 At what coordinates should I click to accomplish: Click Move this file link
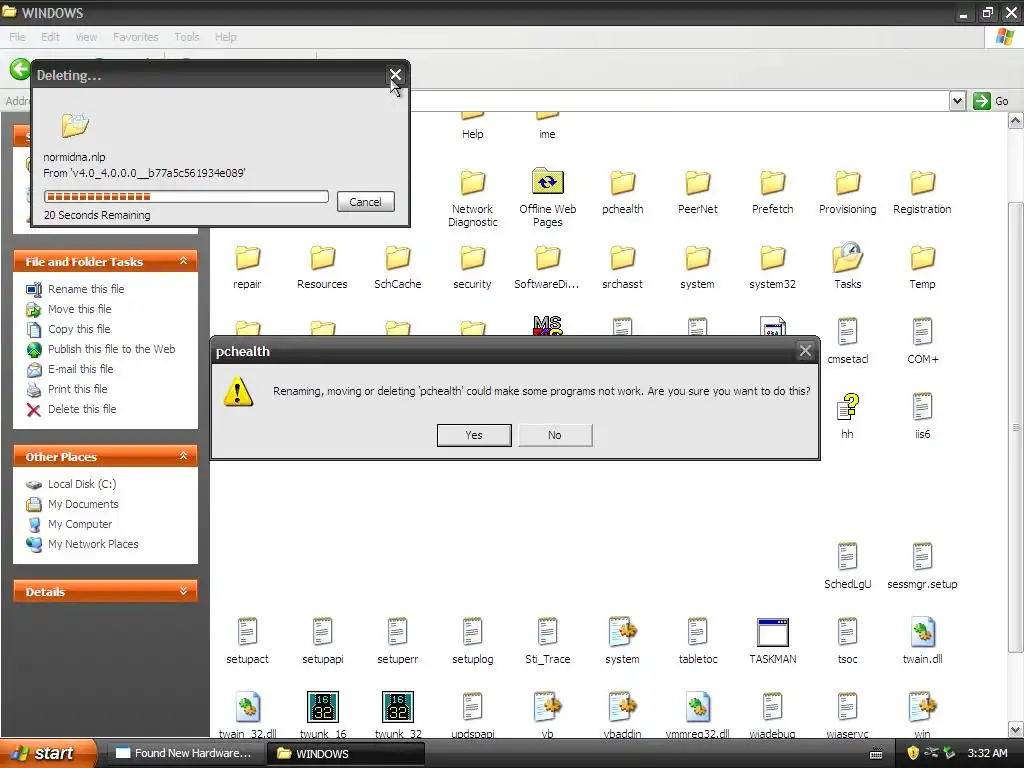[x=80, y=309]
